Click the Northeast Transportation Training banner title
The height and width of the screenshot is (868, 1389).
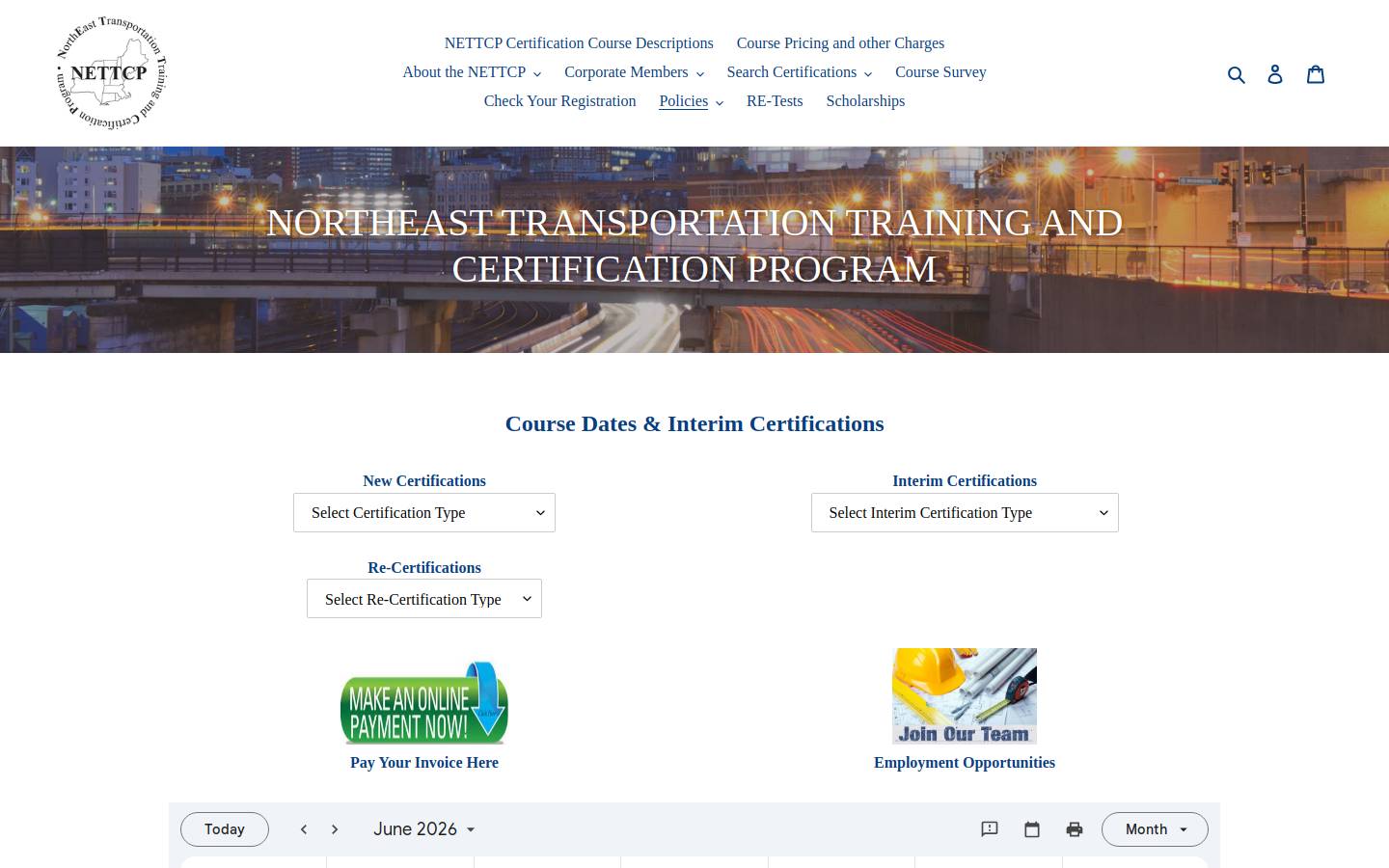(x=694, y=246)
